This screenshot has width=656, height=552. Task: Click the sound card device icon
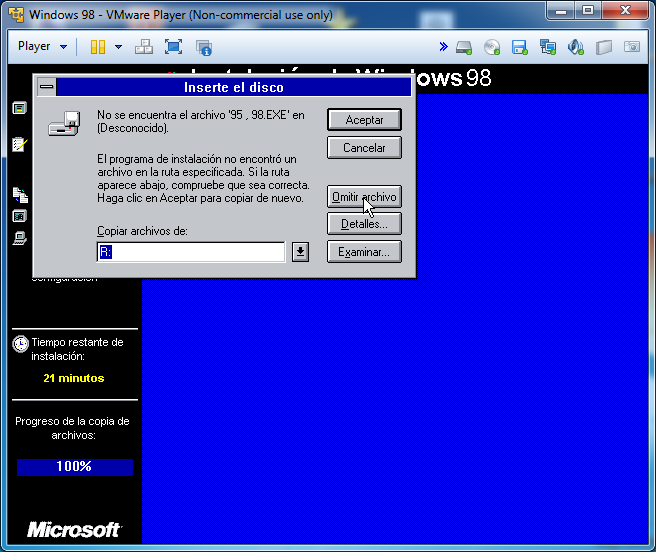click(x=575, y=47)
